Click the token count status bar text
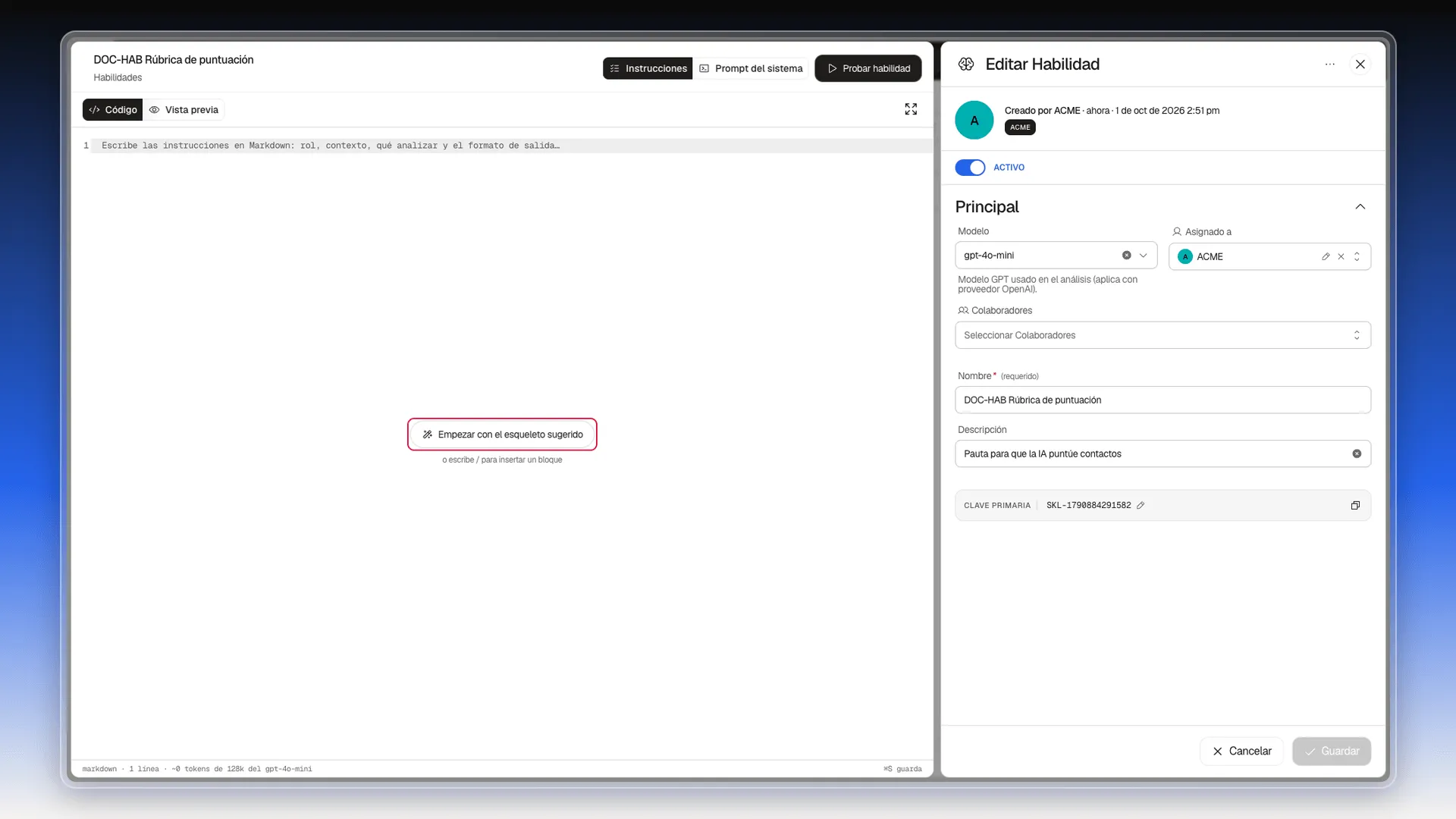1456x819 pixels. (242, 769)
